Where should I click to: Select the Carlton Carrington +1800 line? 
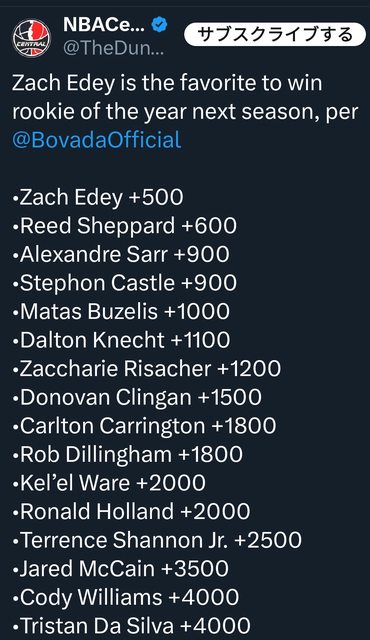144,426
